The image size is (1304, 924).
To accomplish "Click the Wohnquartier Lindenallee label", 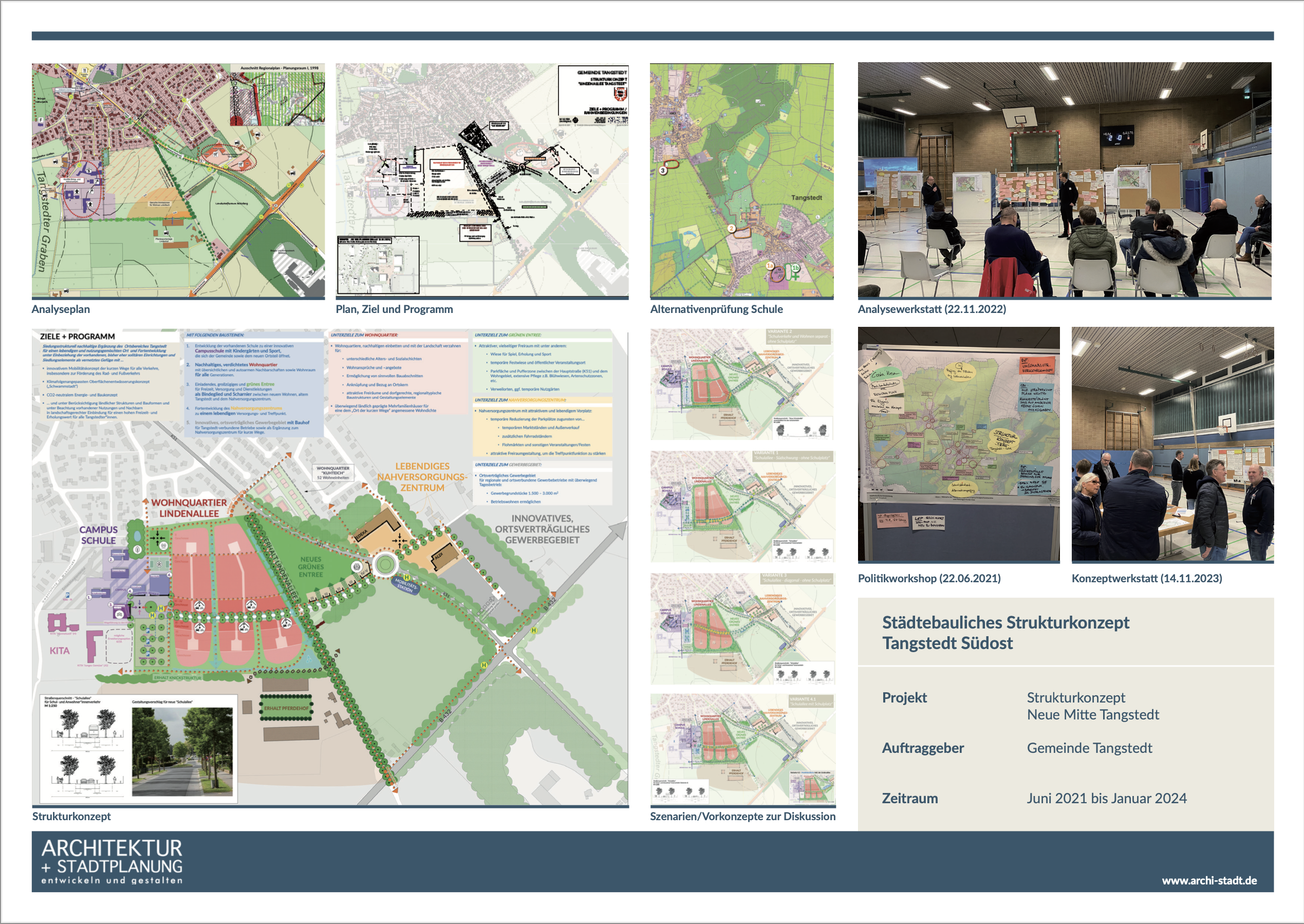I will (189, 508).
